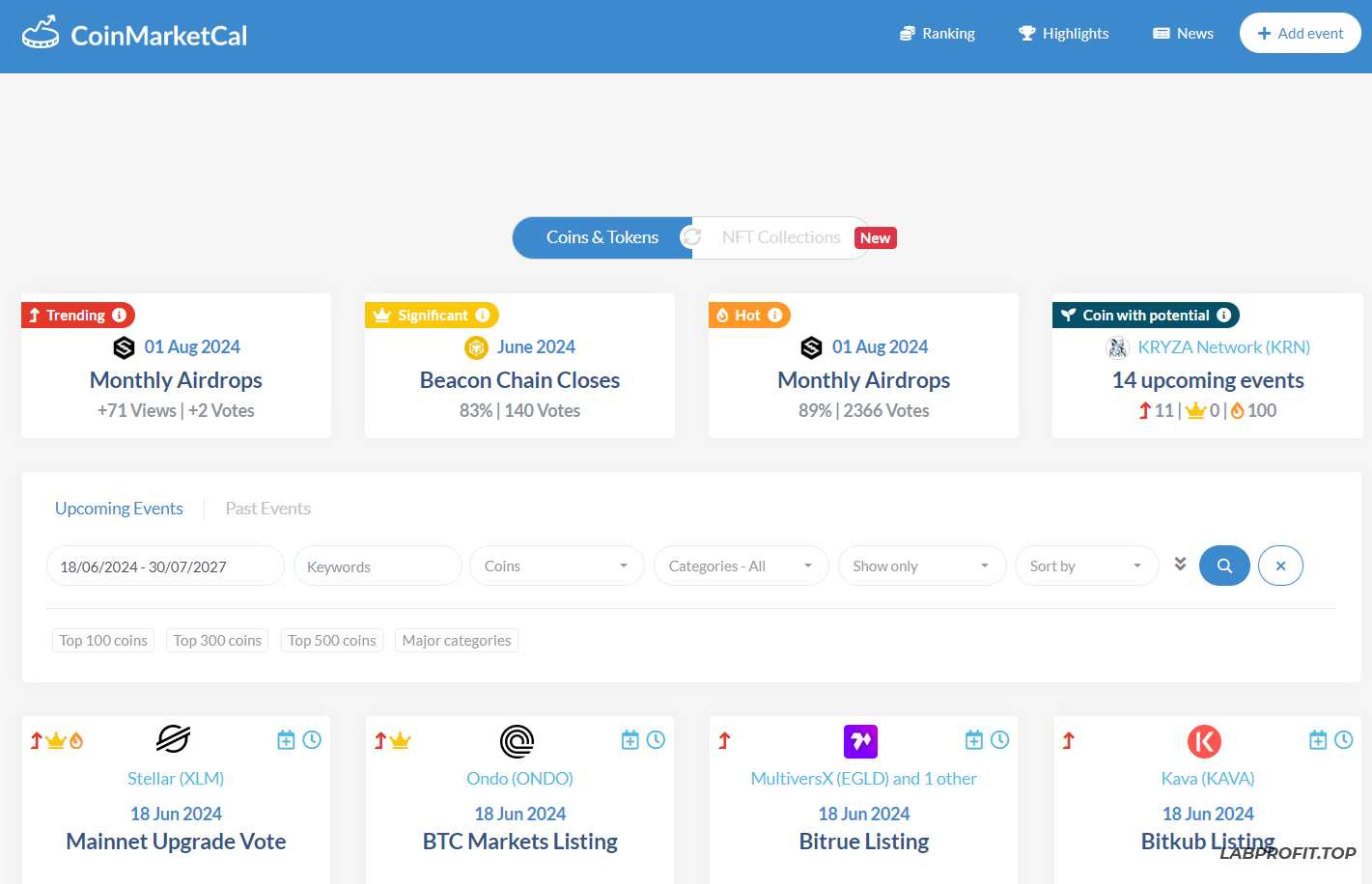Image resolution: width=1372 pixels, height=884 pixels.
Task: Open Ranking in the top navigation
Action: click(938, 34)
